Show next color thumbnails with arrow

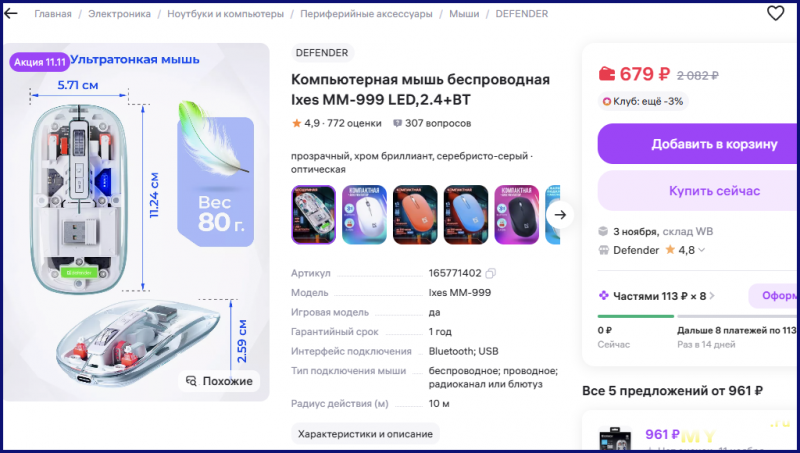click(x=560, y=215)
